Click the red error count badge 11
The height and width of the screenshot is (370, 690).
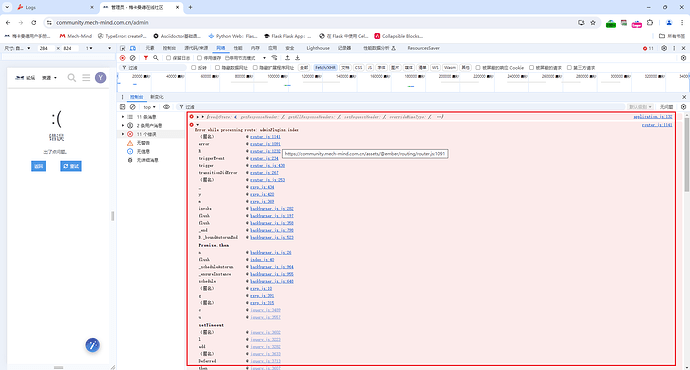[x=648, y=48]
